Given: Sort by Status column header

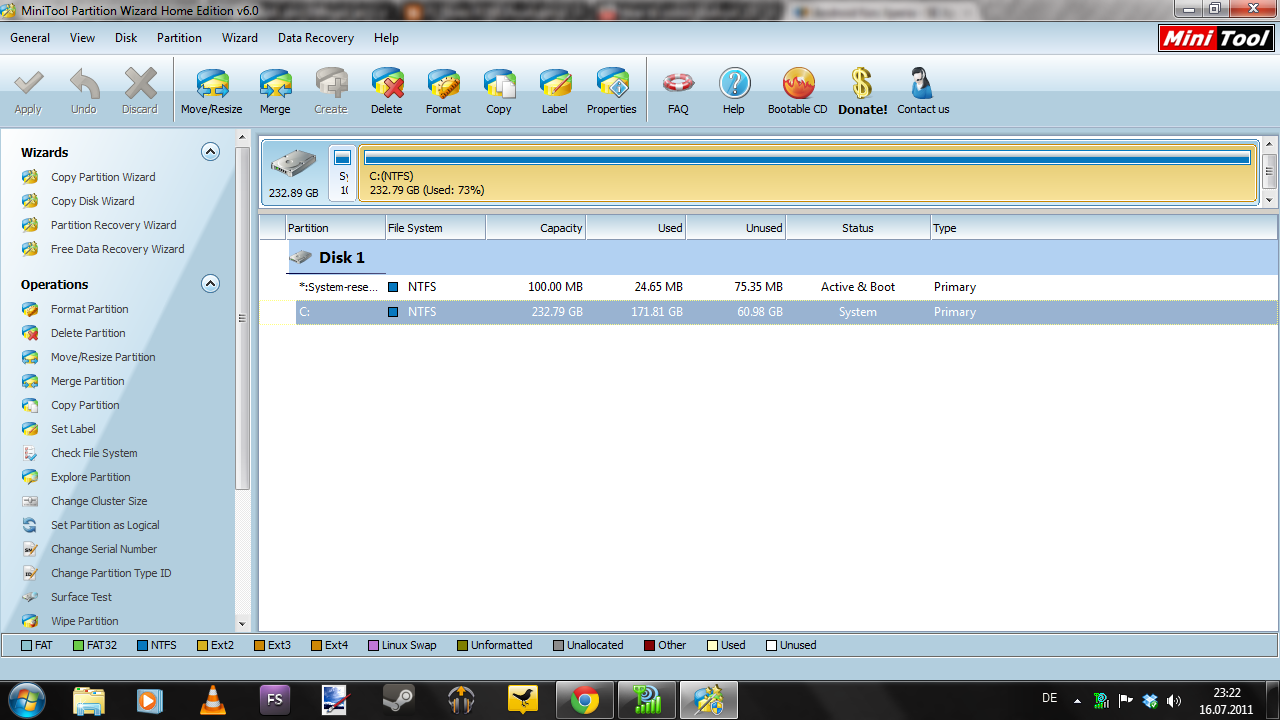Looking at the screenshot, I should pyautogui.click(x=858, y=228).
